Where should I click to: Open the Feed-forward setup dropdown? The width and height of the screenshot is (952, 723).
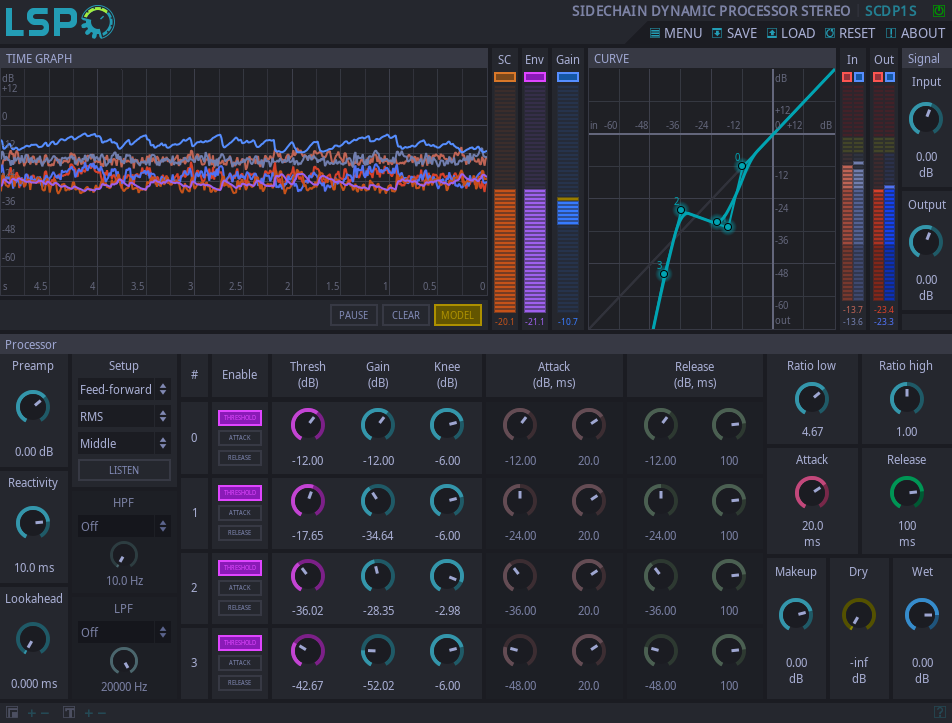(124, 390)
